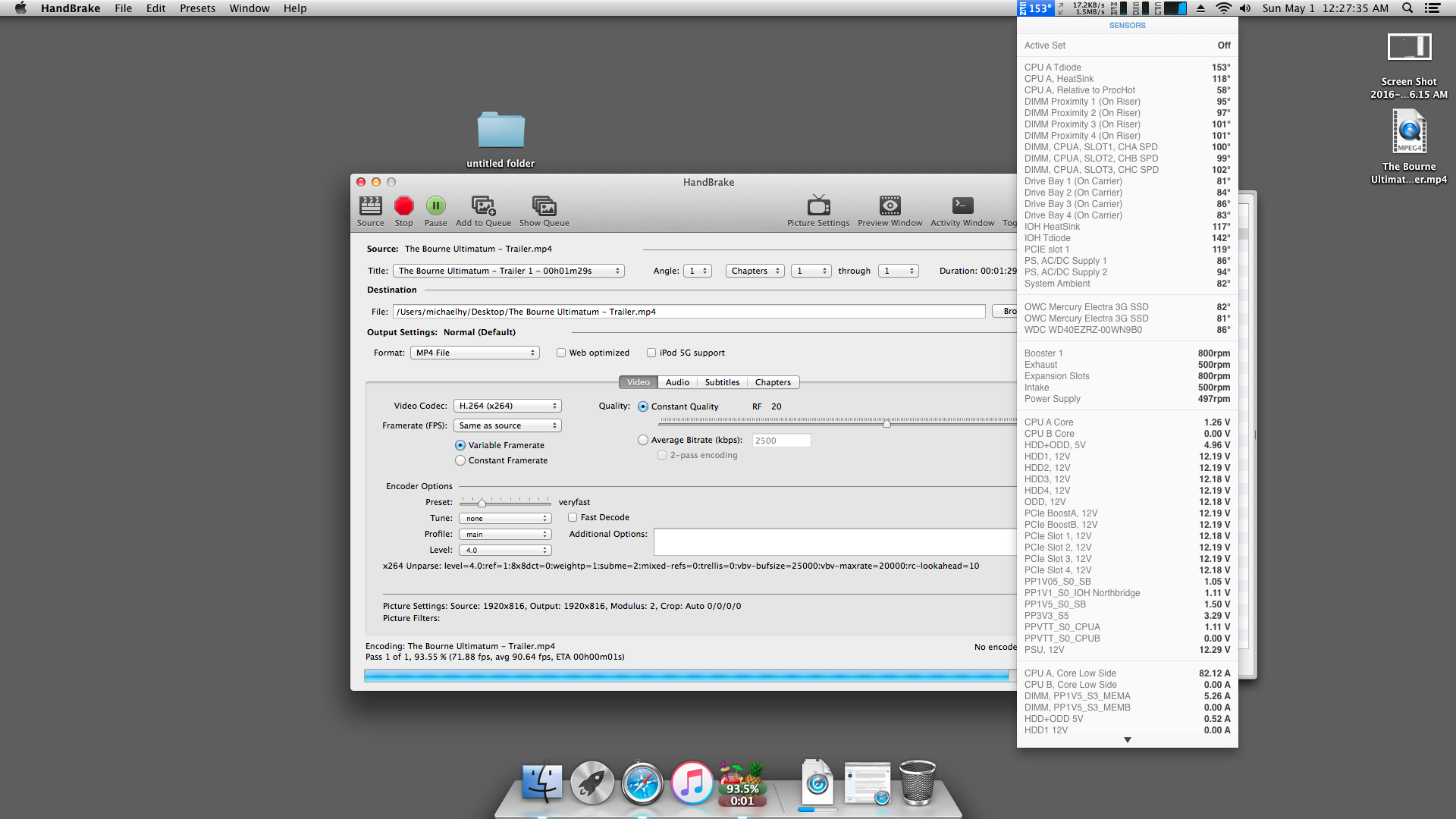Pause the encoding job
Viewport: 1456px width, 819px height.
(435, 211)
